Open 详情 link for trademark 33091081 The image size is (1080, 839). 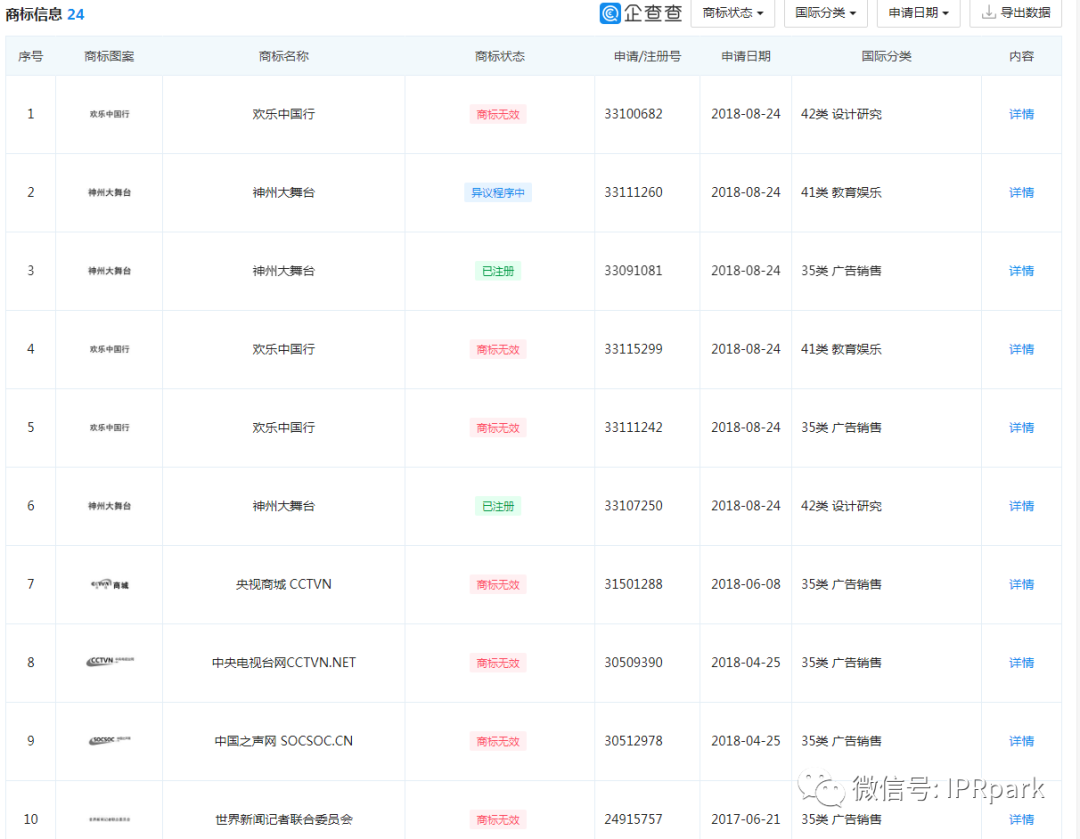[1021, 271]
